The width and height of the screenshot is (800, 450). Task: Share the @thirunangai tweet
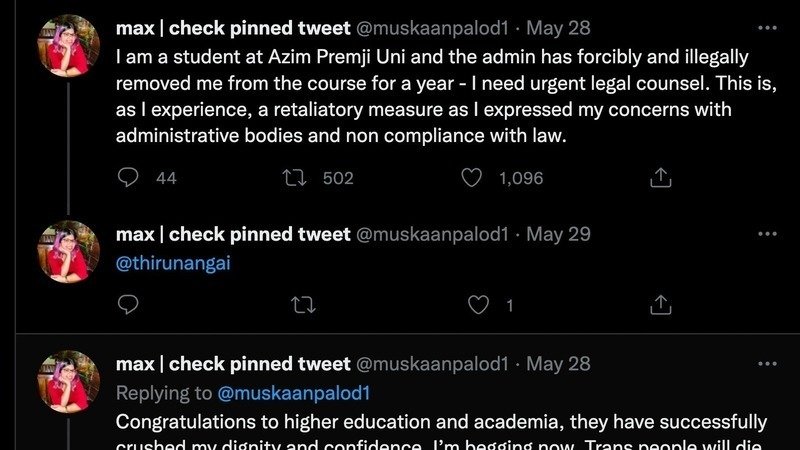tap(660, 304)
